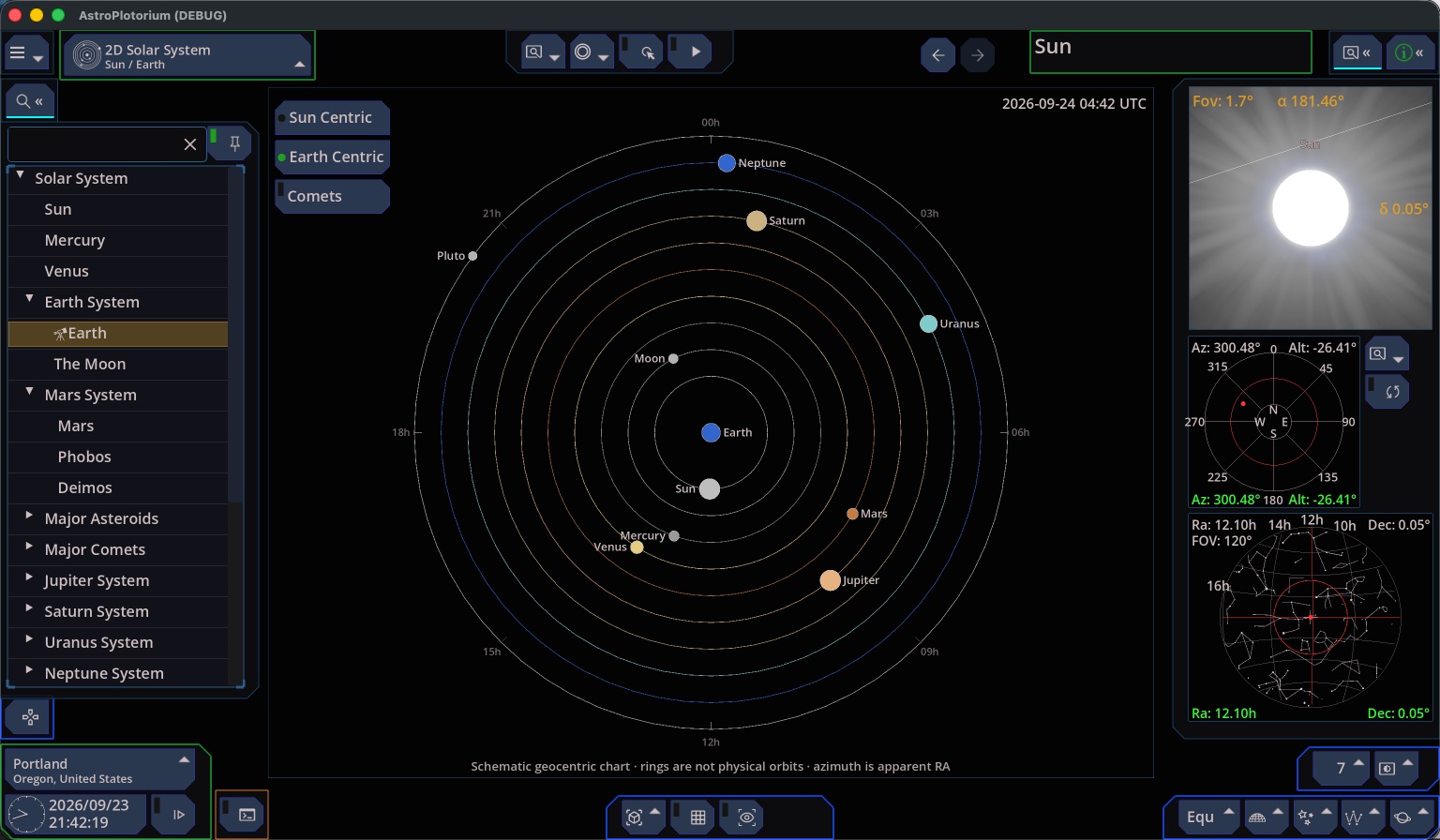The image size is (1440, 840).
Task: Click the gamepad navigation control icon
Action: 29,718
